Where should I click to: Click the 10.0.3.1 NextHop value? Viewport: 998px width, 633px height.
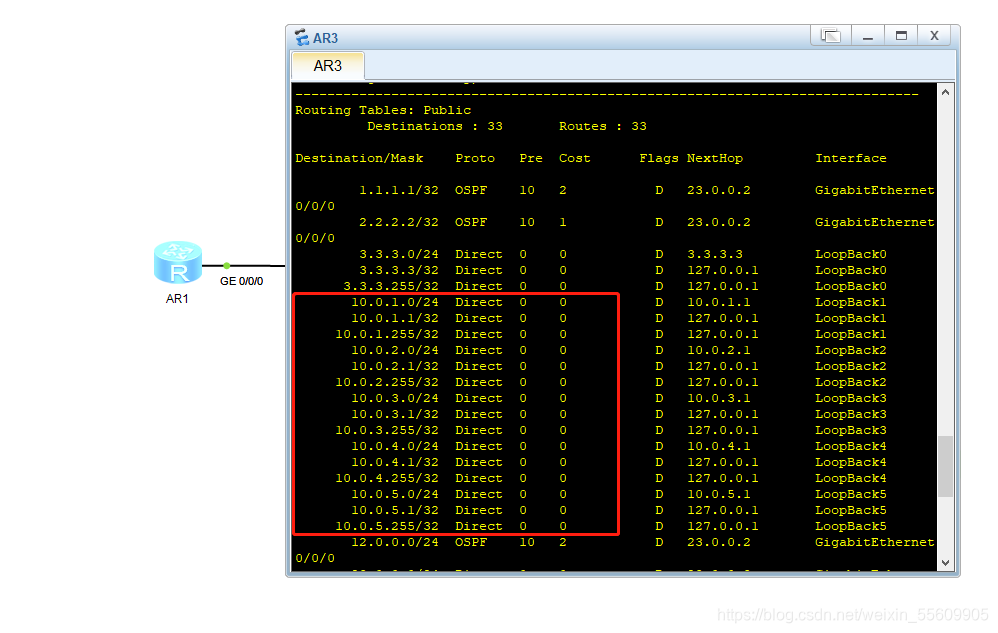tap(719, 398)
